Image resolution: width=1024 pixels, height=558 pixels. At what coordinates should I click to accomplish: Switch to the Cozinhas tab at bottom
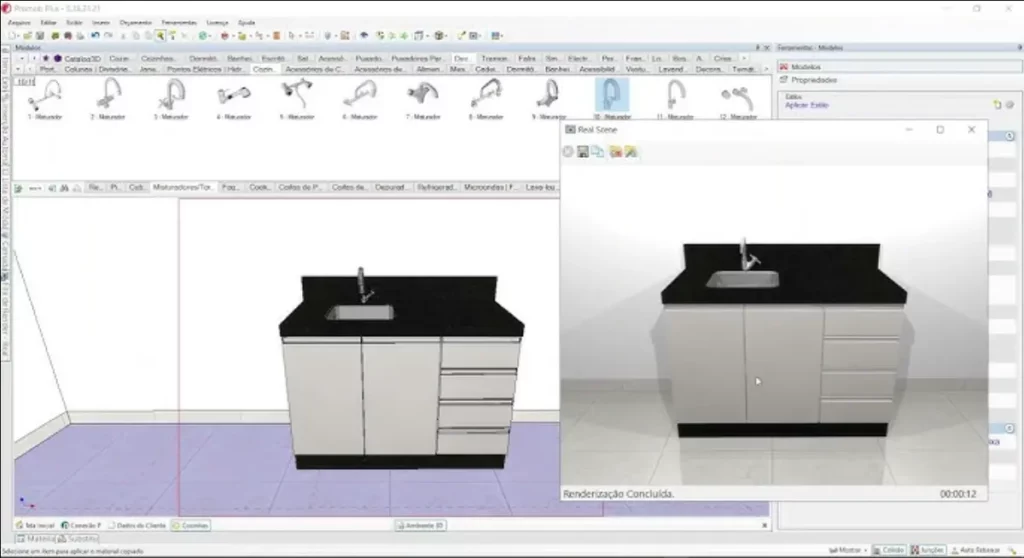point(191,524)
